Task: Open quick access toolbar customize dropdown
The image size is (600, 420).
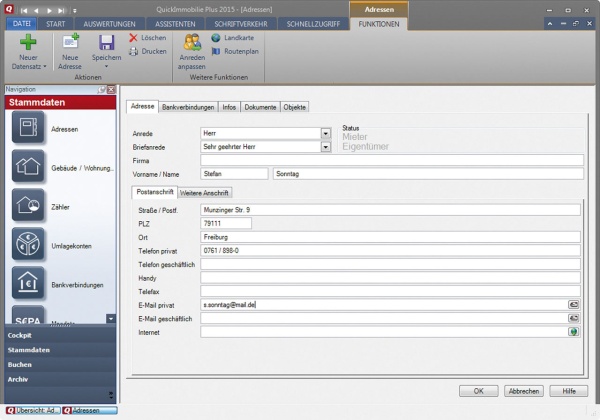Action: pyautogui.click(x=75, y=11)
